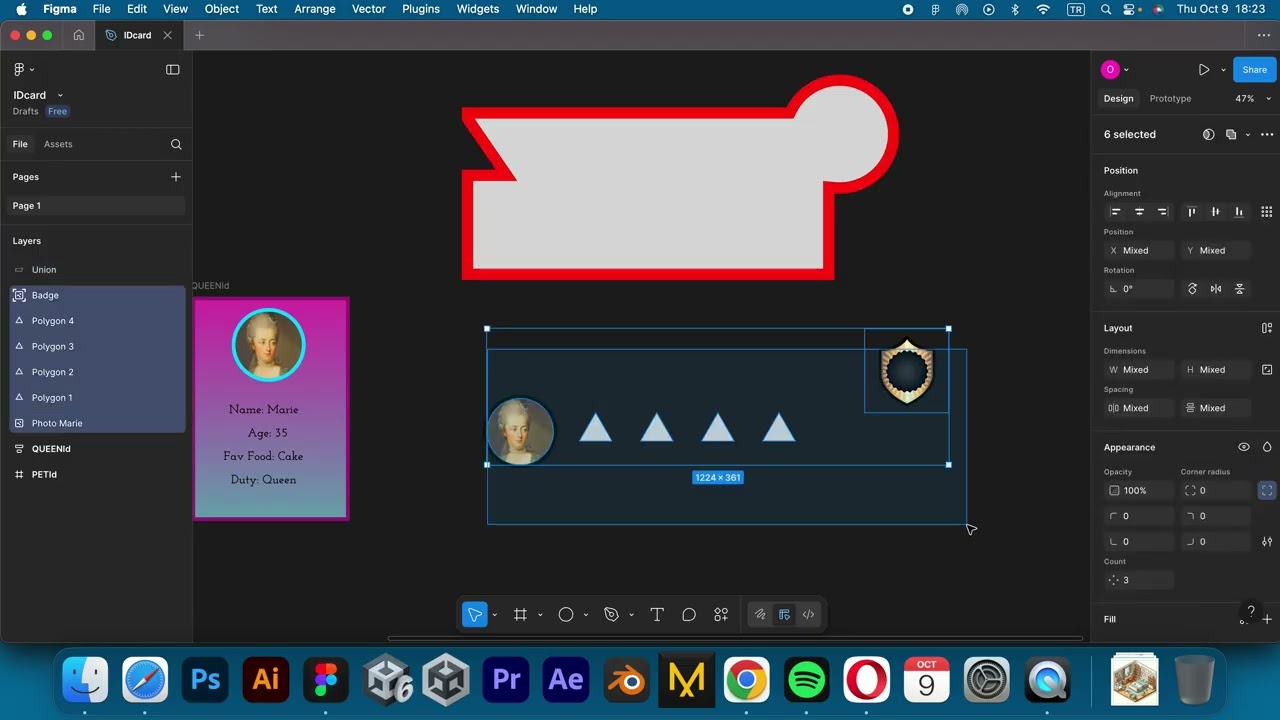The height and width of the screenshot is (720, 1280).
Task: Select the Frame tool
Action: pyautogui.click(x=520, y=614)
